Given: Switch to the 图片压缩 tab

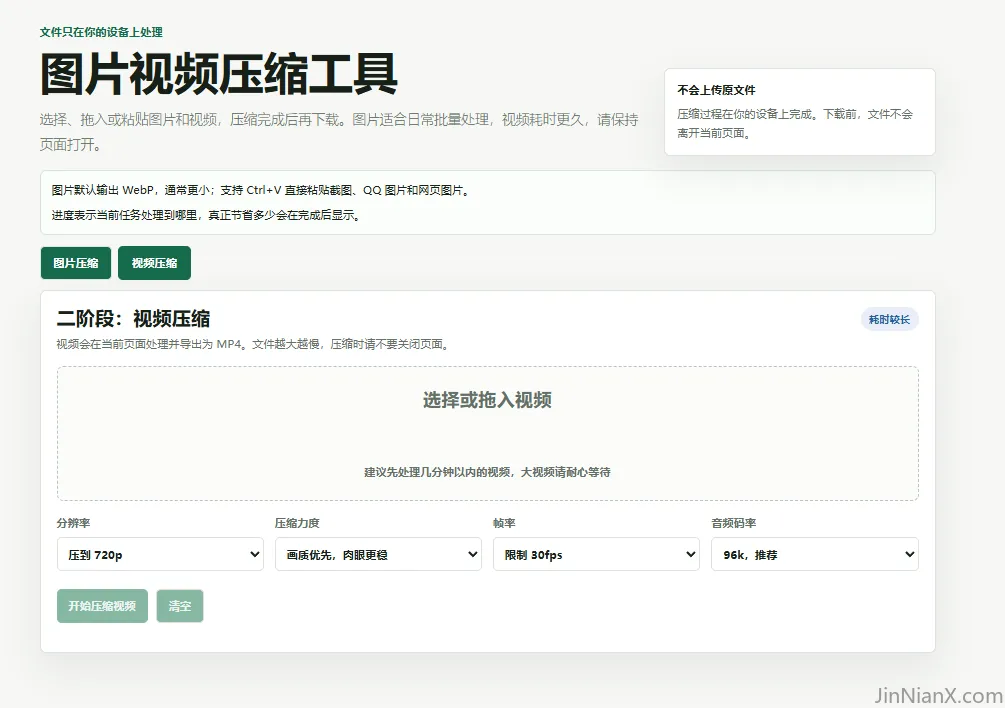Looking at the screenshot, I should 76,263.
